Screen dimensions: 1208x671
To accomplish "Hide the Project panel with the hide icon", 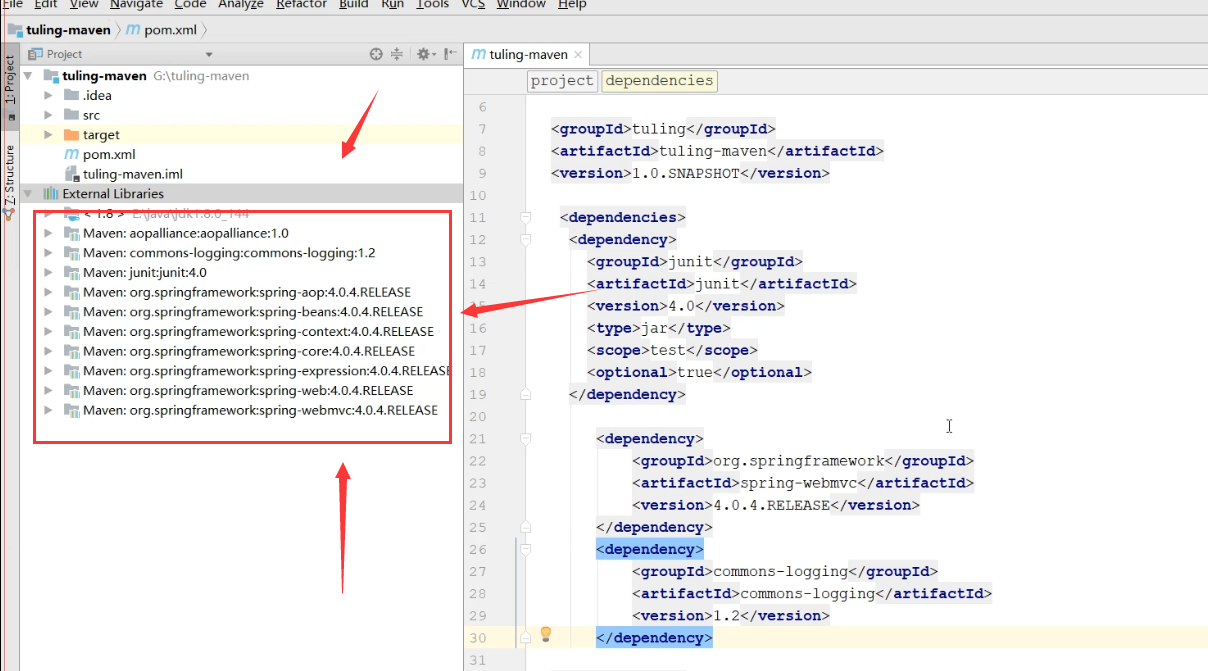I will [x=451, y=54].
